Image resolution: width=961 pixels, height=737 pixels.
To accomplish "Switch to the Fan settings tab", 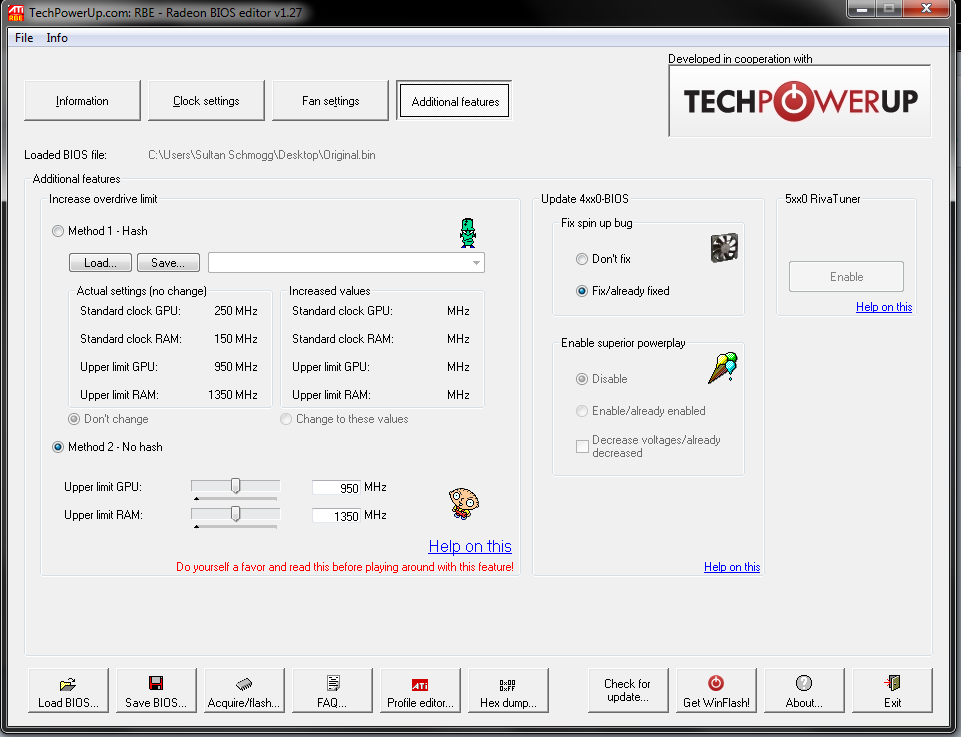I will (x=330, y=100).
